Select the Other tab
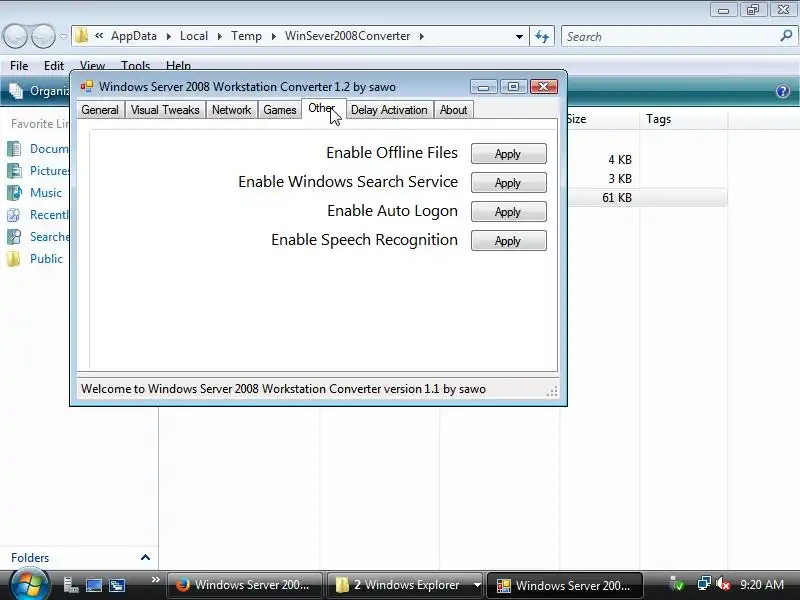The image size is (800, 600). pos(323,108)
